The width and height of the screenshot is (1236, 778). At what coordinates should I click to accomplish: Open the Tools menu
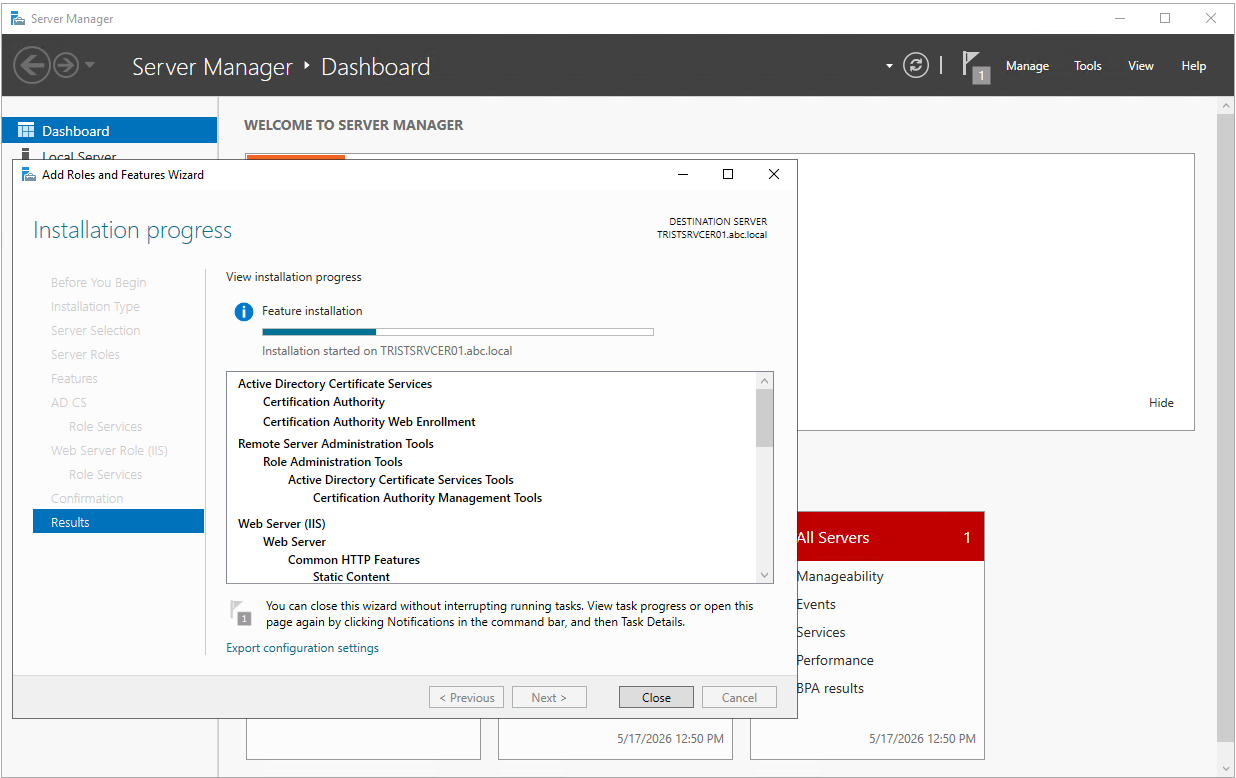coord(1087,66)
